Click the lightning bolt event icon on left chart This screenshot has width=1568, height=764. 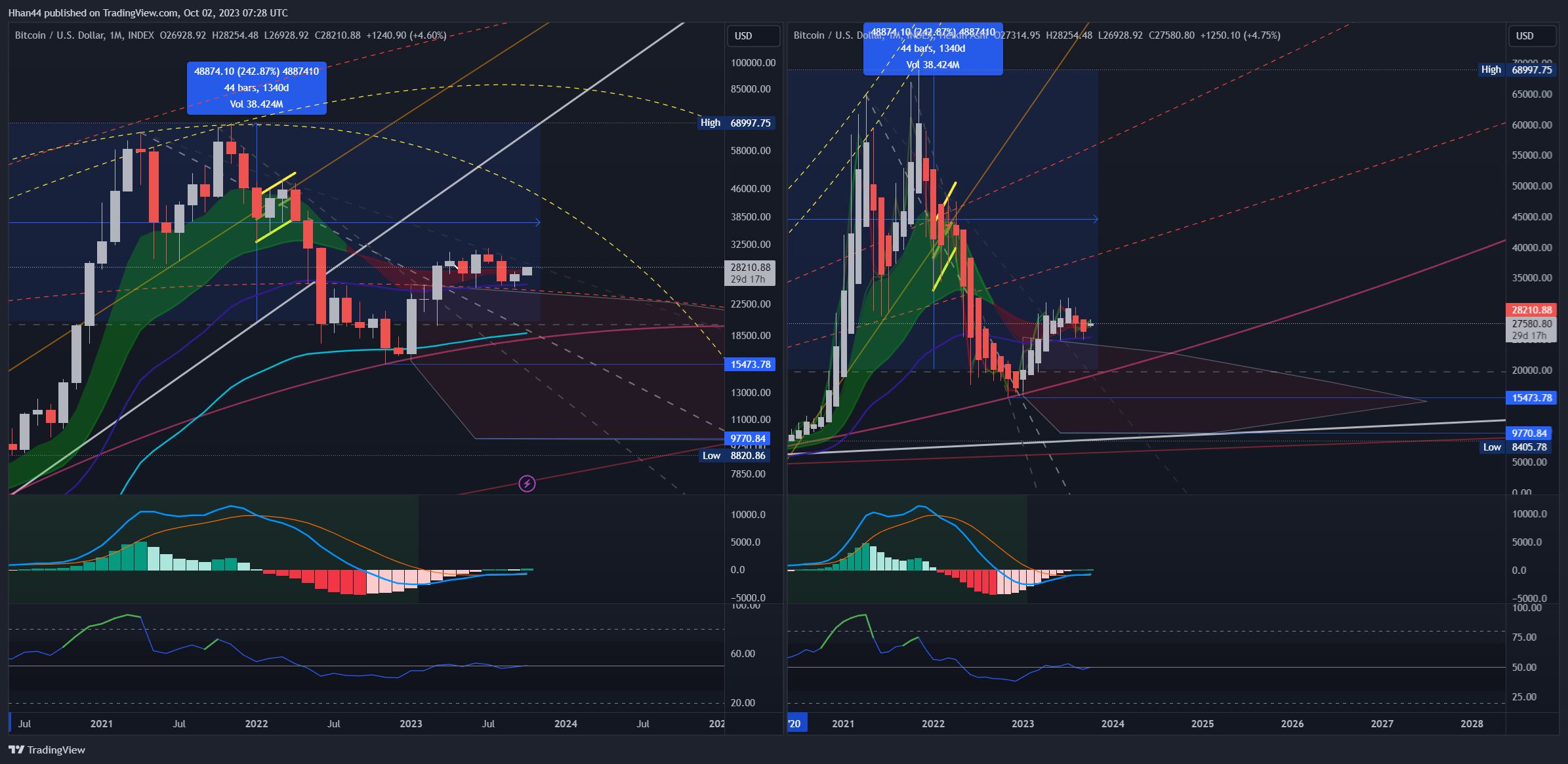pos(527,484)
